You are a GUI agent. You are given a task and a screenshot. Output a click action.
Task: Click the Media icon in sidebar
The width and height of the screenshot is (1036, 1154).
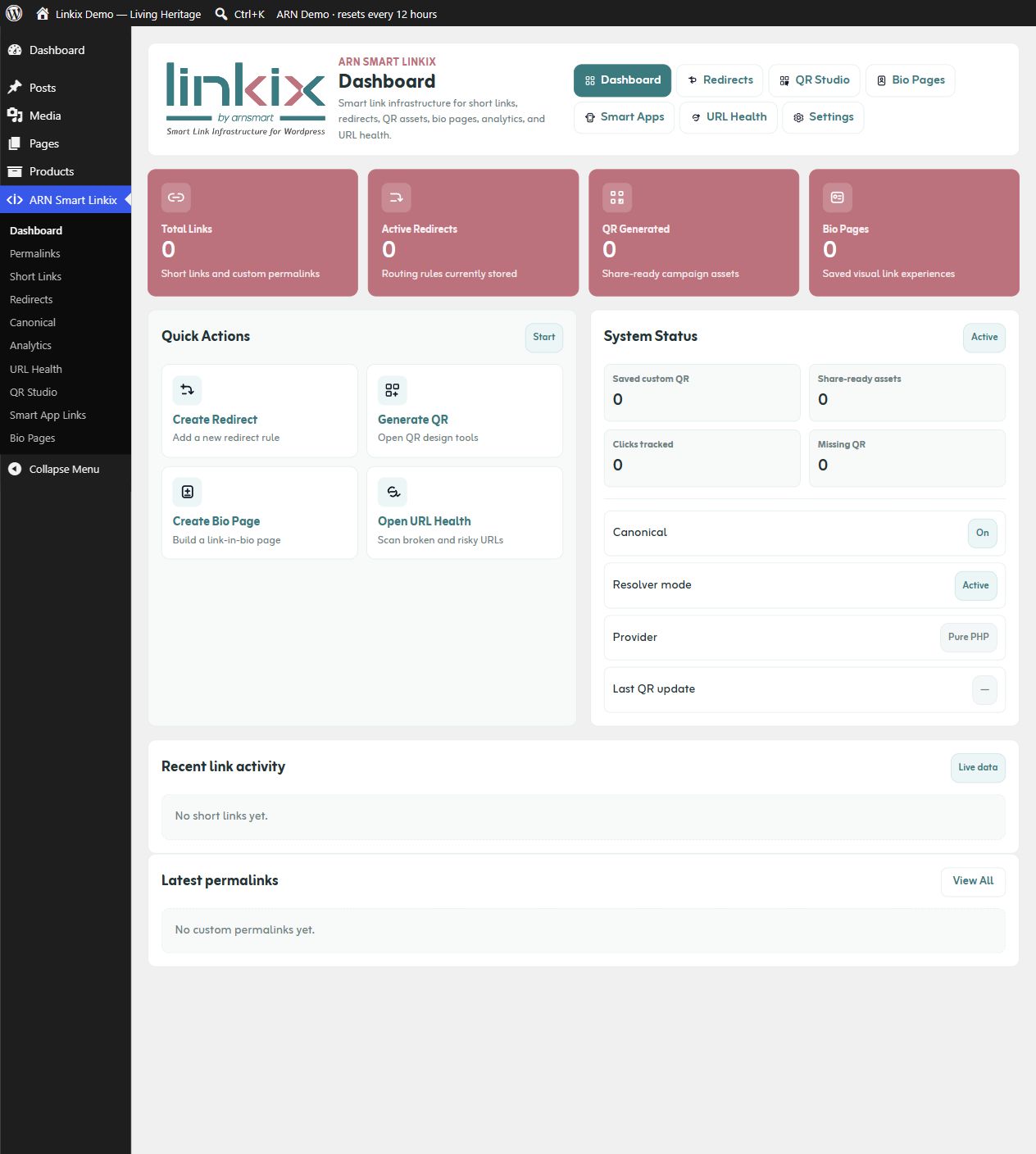coord(15,116)
